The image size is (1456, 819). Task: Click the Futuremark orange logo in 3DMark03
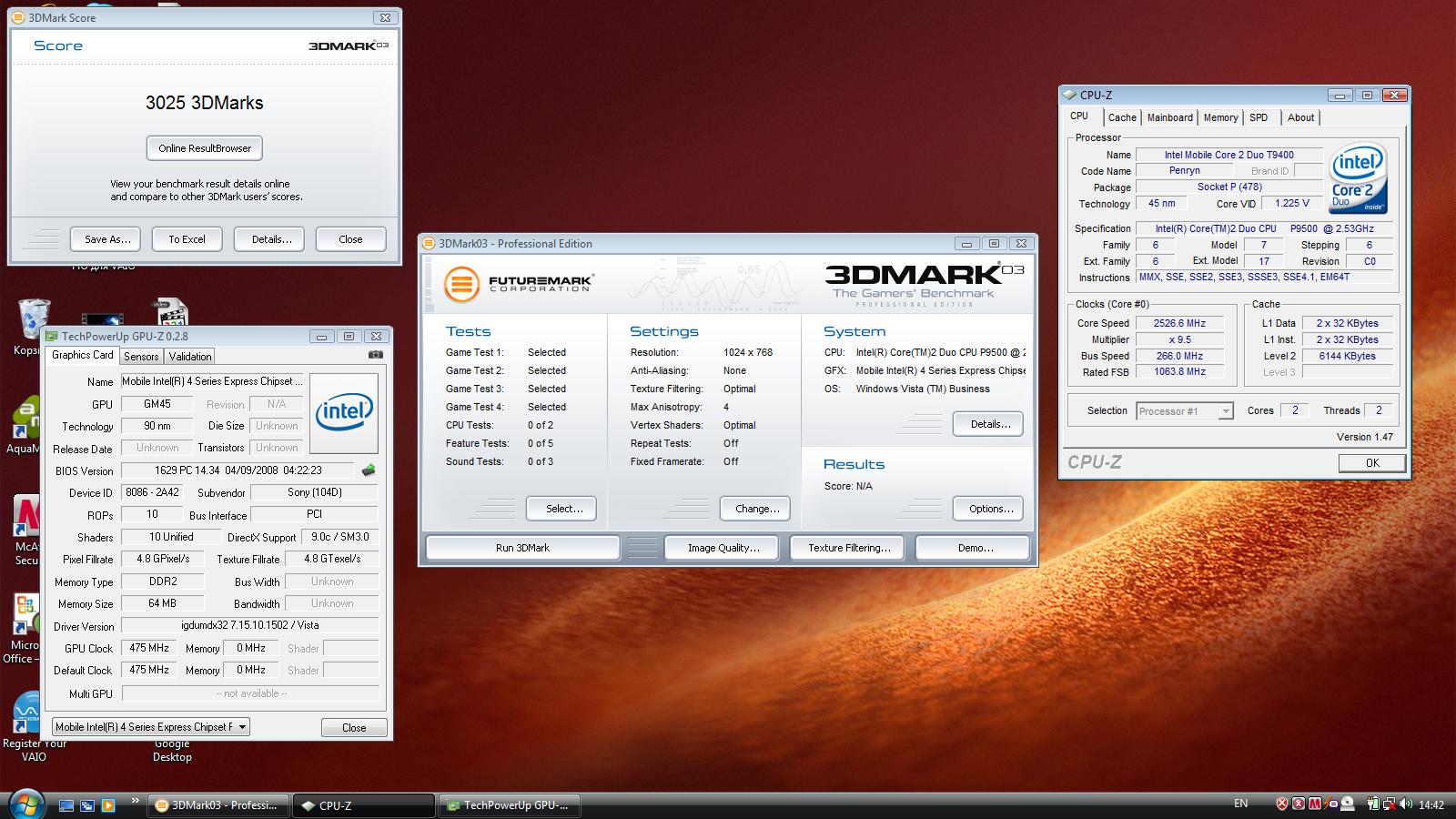tap(461, 284)
